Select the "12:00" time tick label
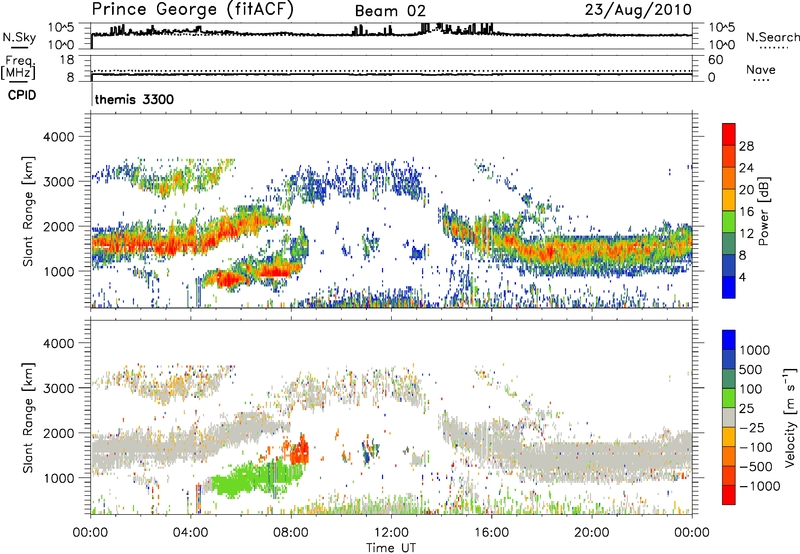Viewport: 800px width, 554px height. [391, 533]
